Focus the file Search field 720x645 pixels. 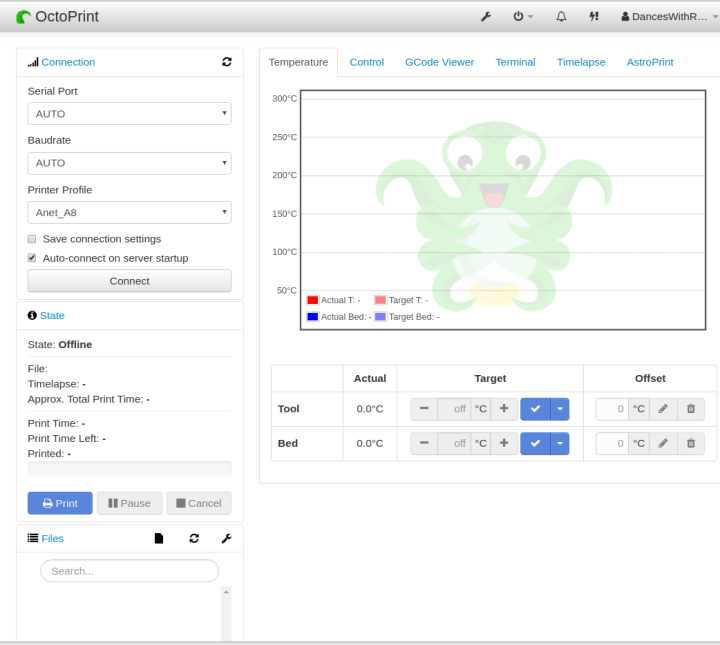pos(129,571)
